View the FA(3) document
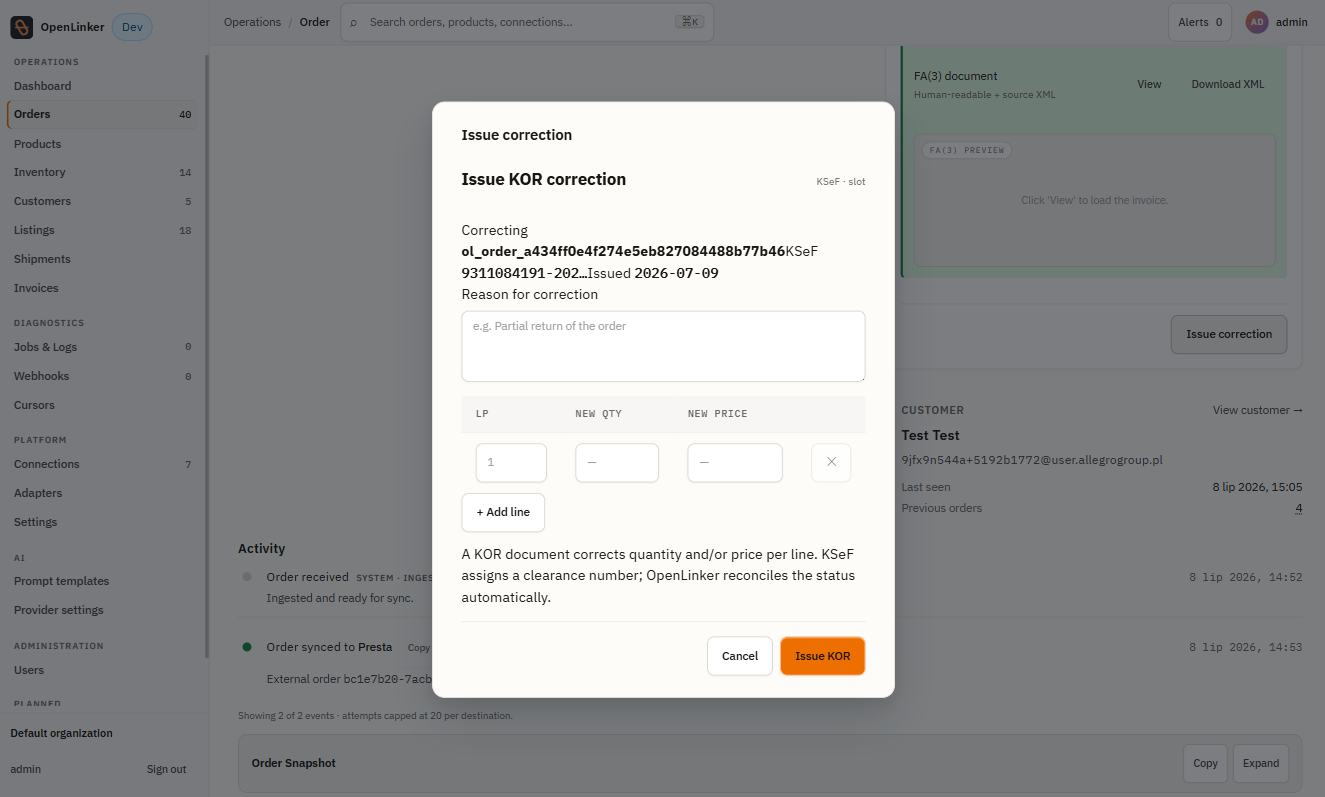Viewport: 1325px width, 797px height. (x=1149, y=84)
